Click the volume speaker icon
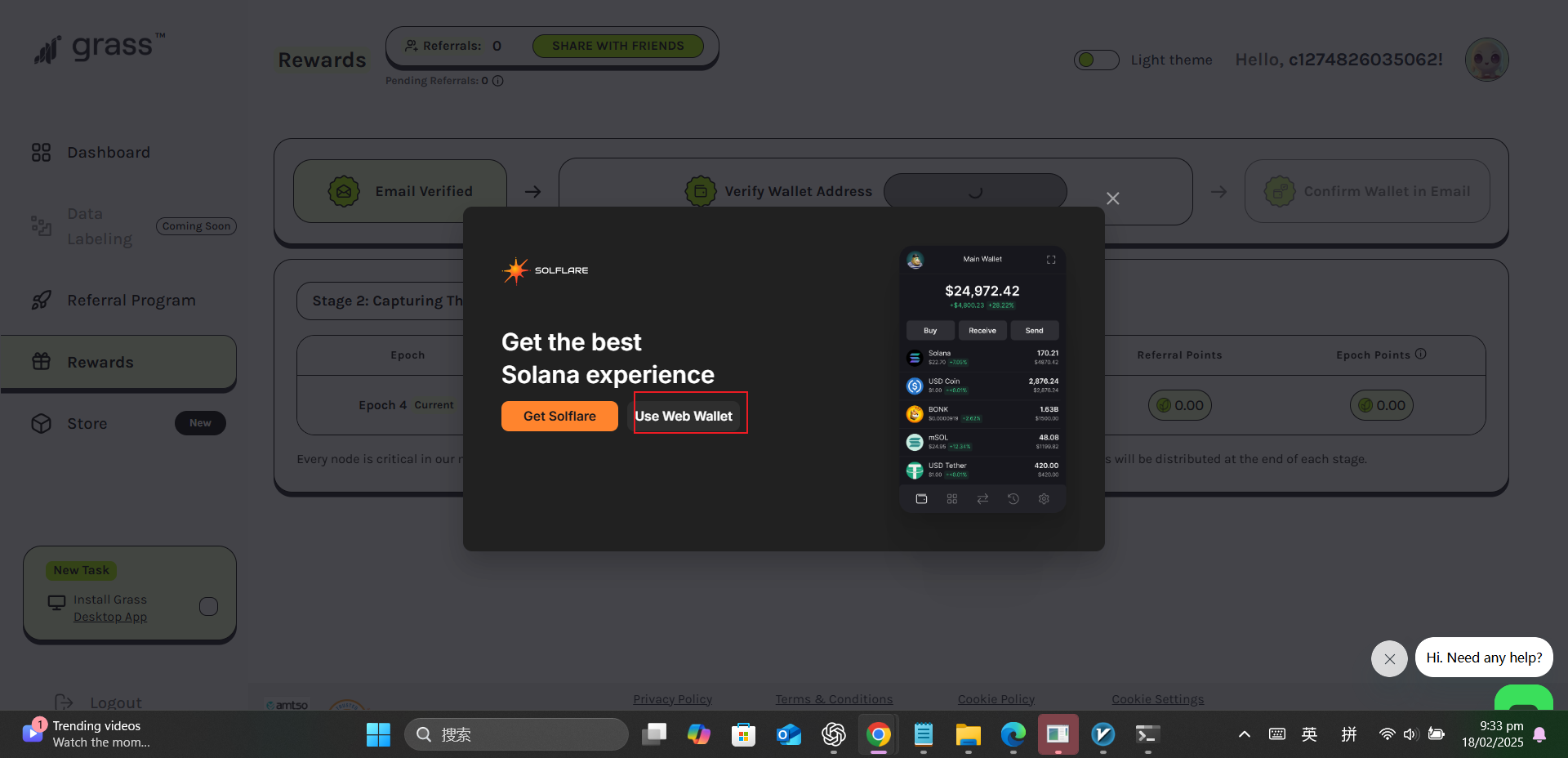 click(x=1410, y=734)
